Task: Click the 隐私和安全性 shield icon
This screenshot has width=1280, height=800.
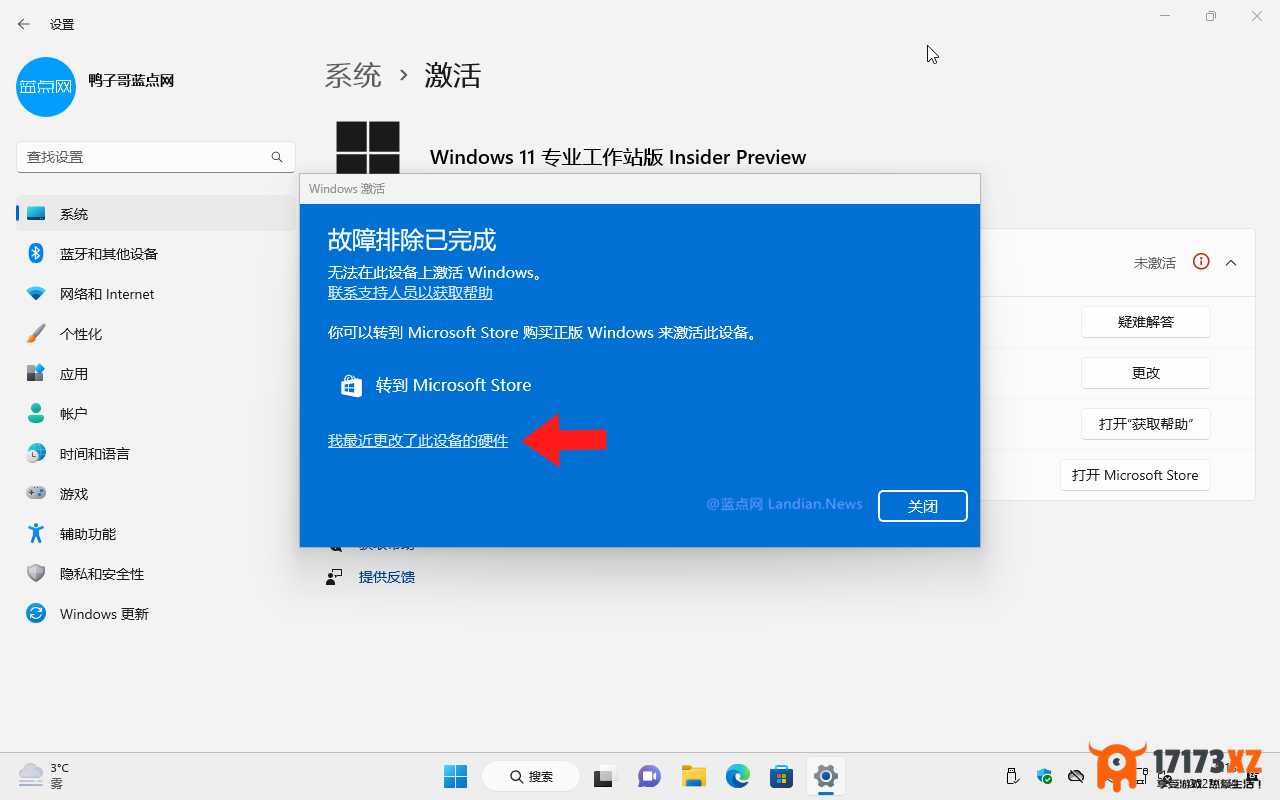Action: click(x=36, y=573)
